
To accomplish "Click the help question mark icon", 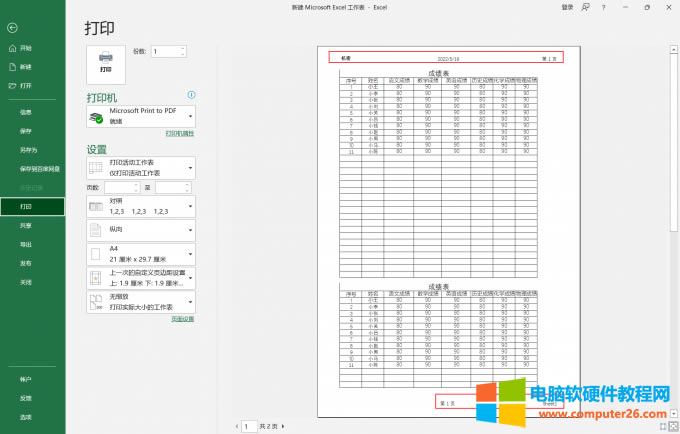I will [603, 7].
